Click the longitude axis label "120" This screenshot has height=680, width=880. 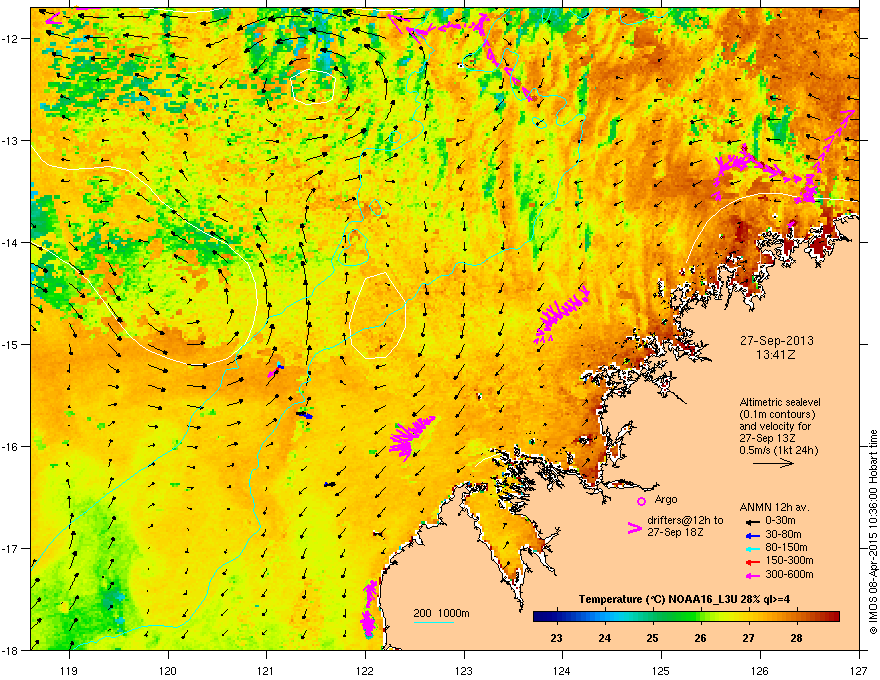[168, 671]
